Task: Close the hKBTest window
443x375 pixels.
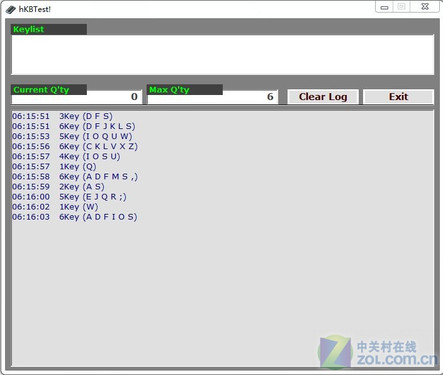Action: [x=425, y=7]
